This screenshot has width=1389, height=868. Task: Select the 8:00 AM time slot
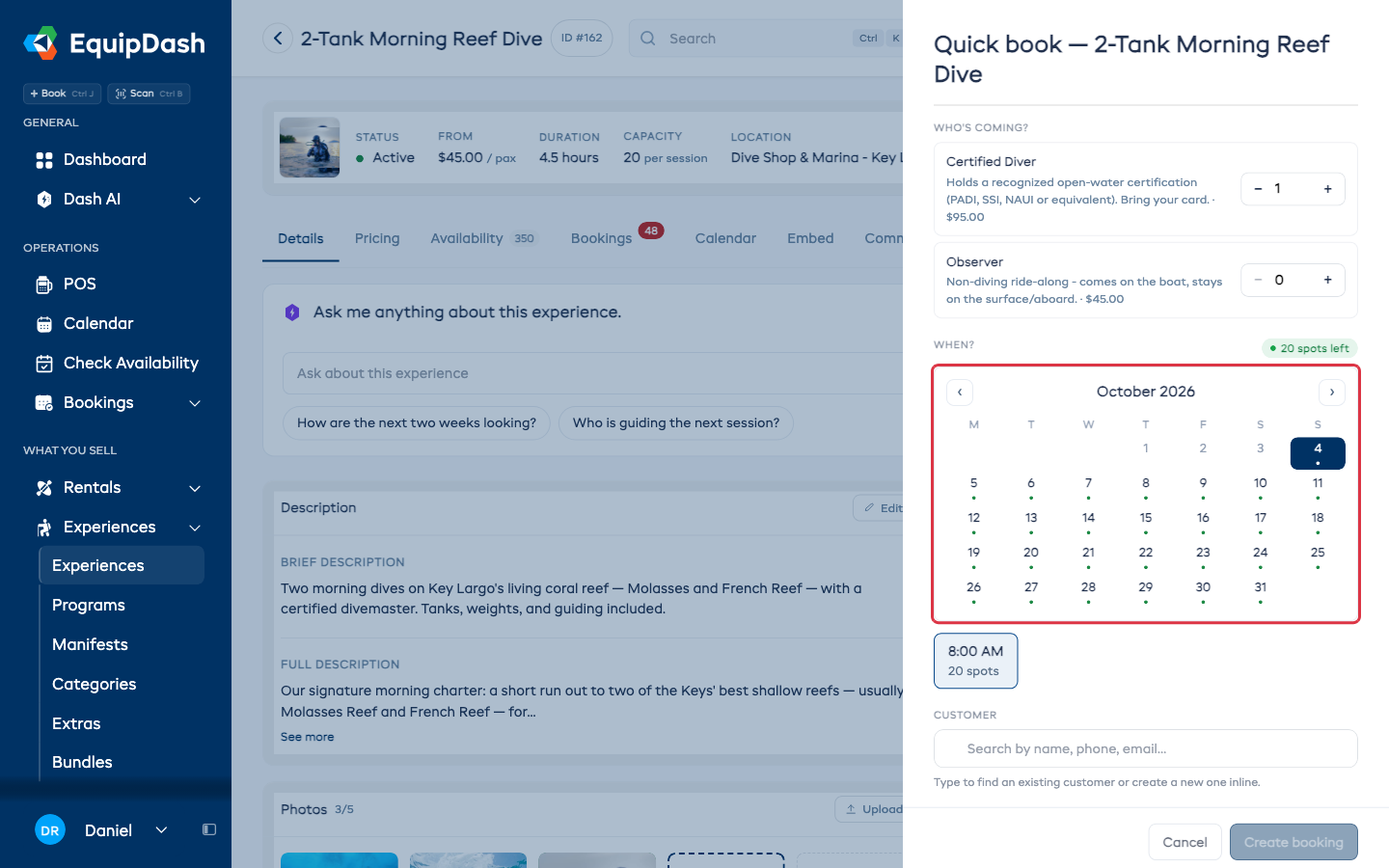coord(975,661)
